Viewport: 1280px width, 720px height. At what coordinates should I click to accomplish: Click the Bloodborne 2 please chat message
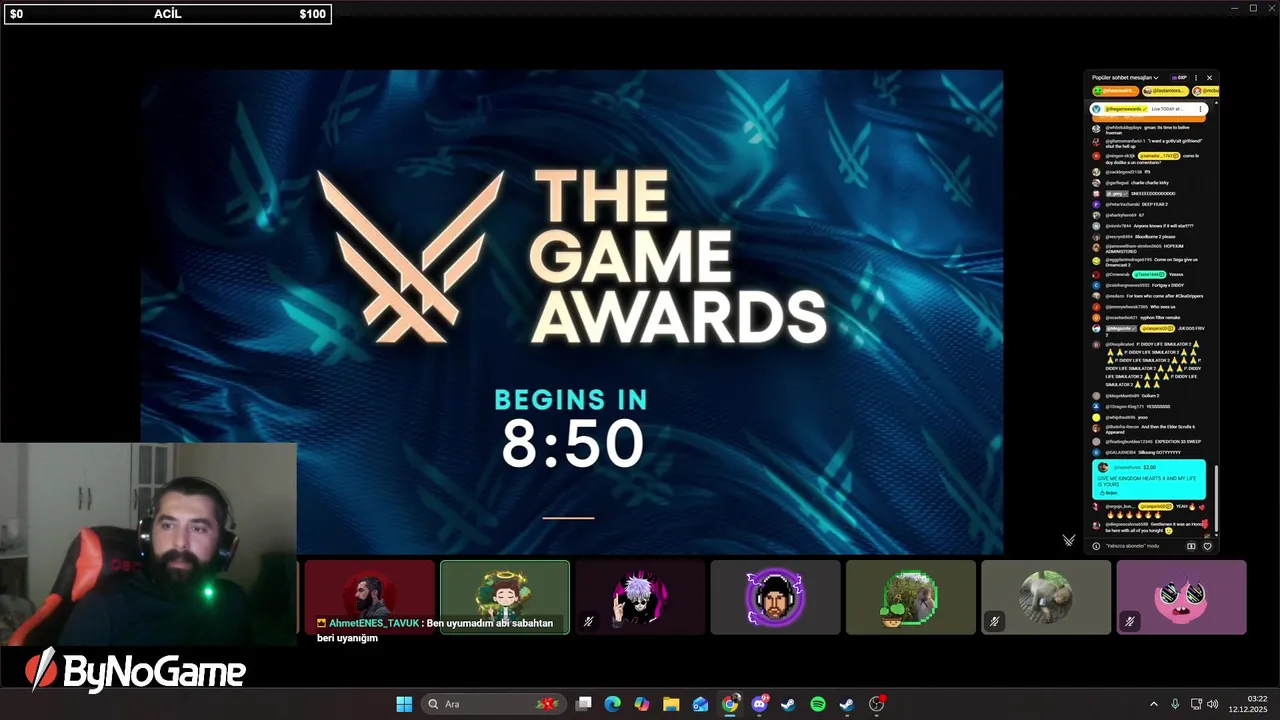point(1134,237)
